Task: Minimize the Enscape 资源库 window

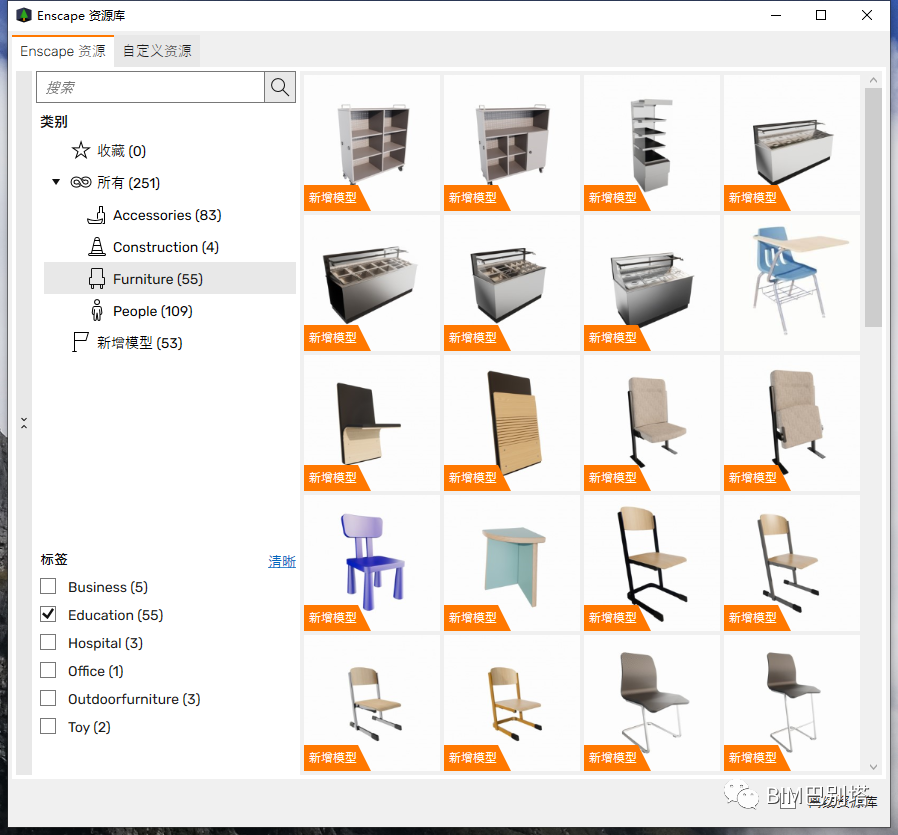Action: (x=776, y=15)
